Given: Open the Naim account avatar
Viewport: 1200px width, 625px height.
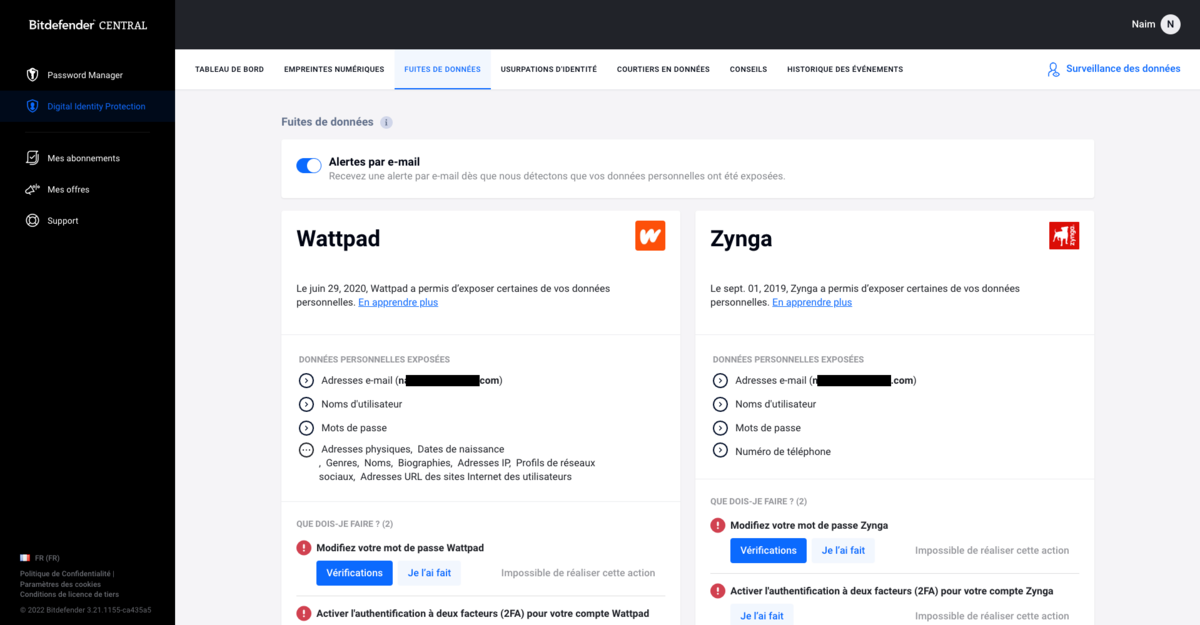Looking at the screenshot, I should [1170, 24].
